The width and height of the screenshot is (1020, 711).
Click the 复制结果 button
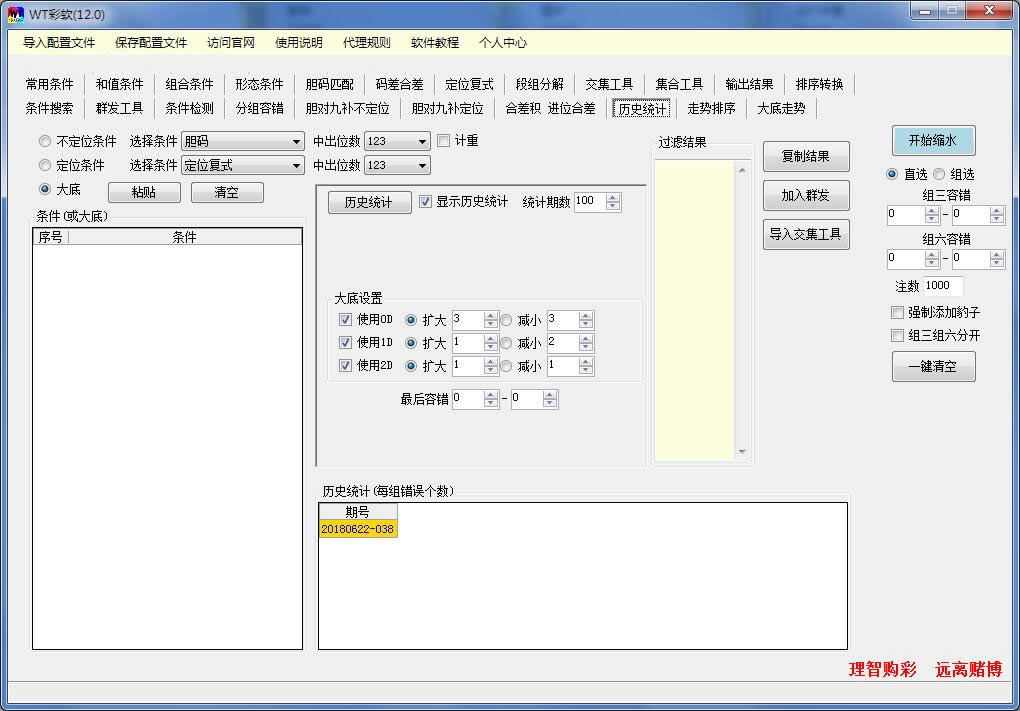pos(806,156)
